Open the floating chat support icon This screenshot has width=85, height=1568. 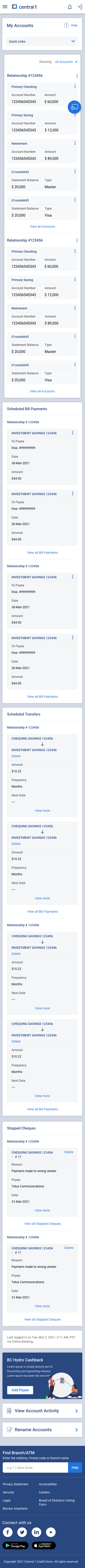click(74, 107)
